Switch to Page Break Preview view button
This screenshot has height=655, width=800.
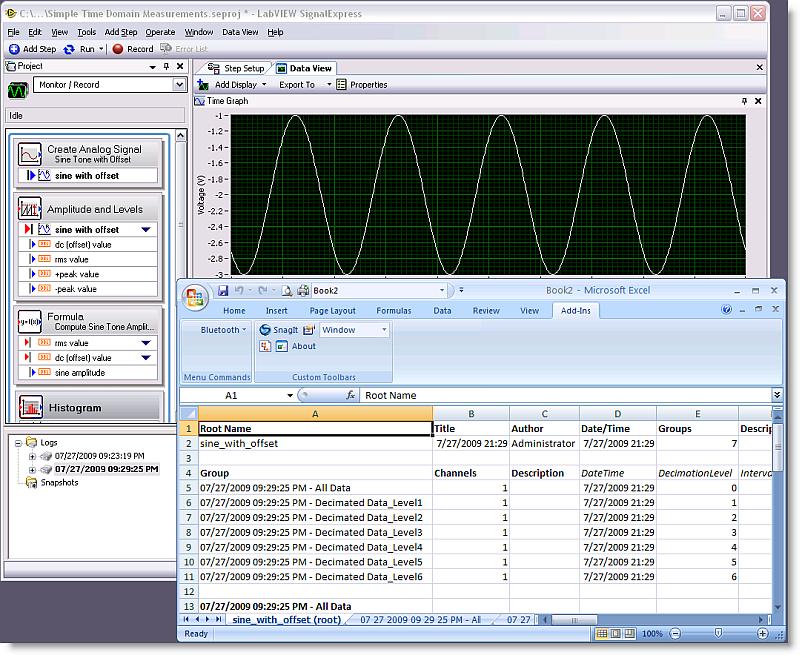point(630,634)
